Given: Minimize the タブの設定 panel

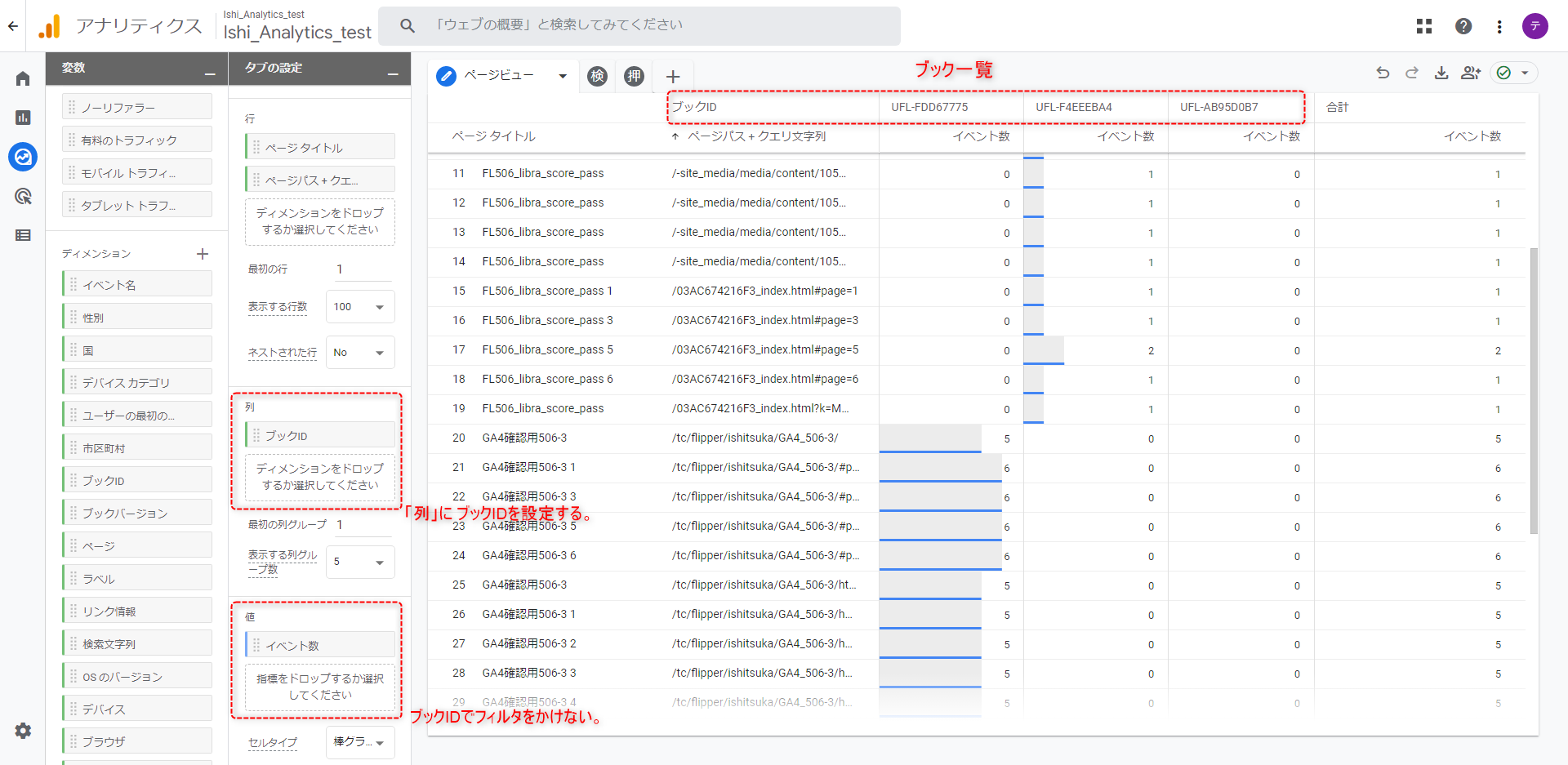Looking at the screenshot, I should [393, 73].
